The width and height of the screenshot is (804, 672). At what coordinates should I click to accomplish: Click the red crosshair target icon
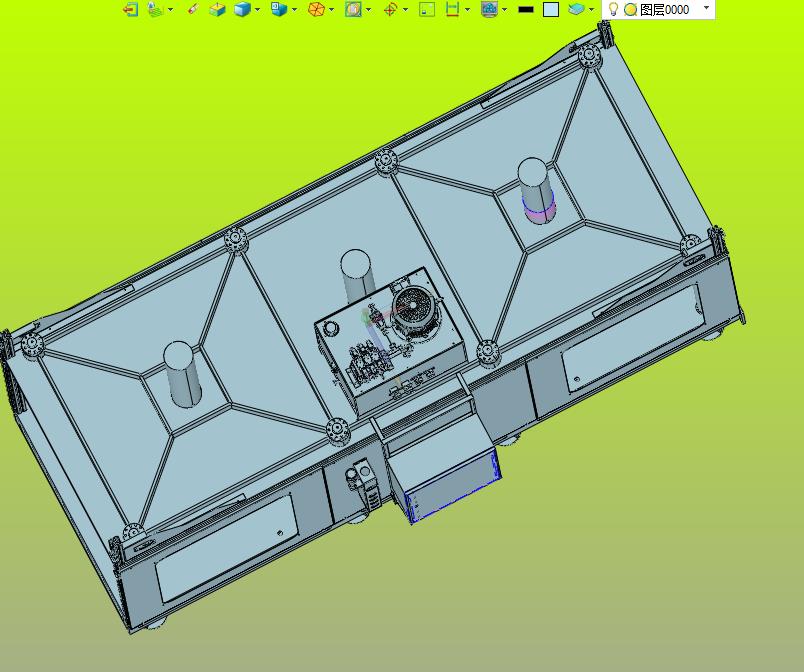tap(390, 9)
